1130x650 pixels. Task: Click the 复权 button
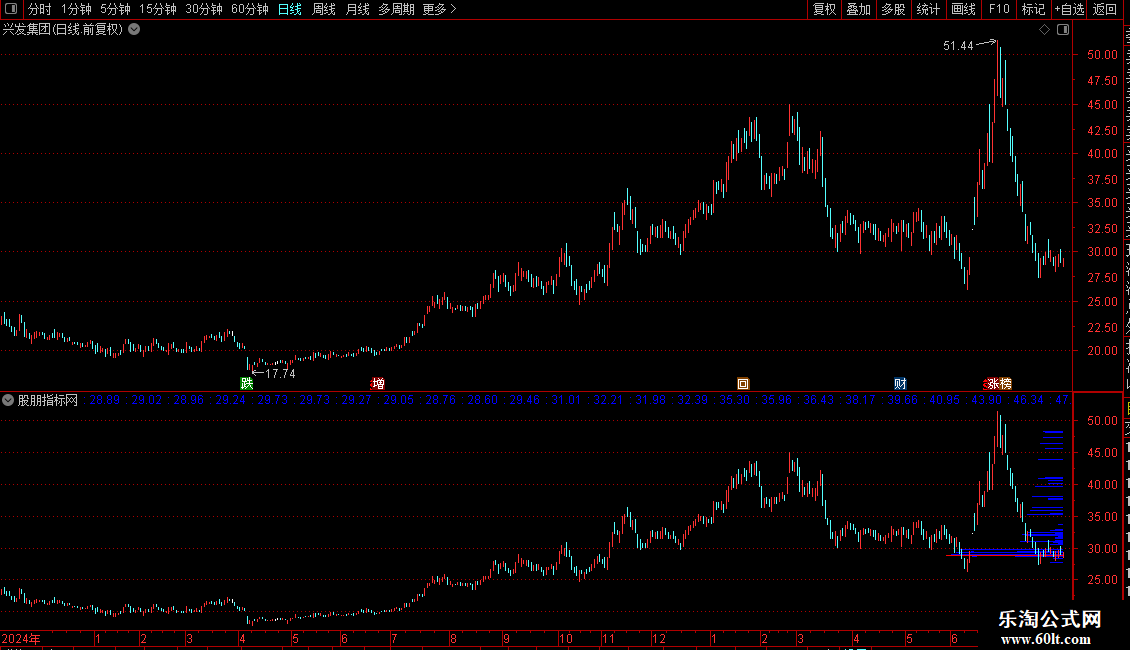(x=824, y=9)
